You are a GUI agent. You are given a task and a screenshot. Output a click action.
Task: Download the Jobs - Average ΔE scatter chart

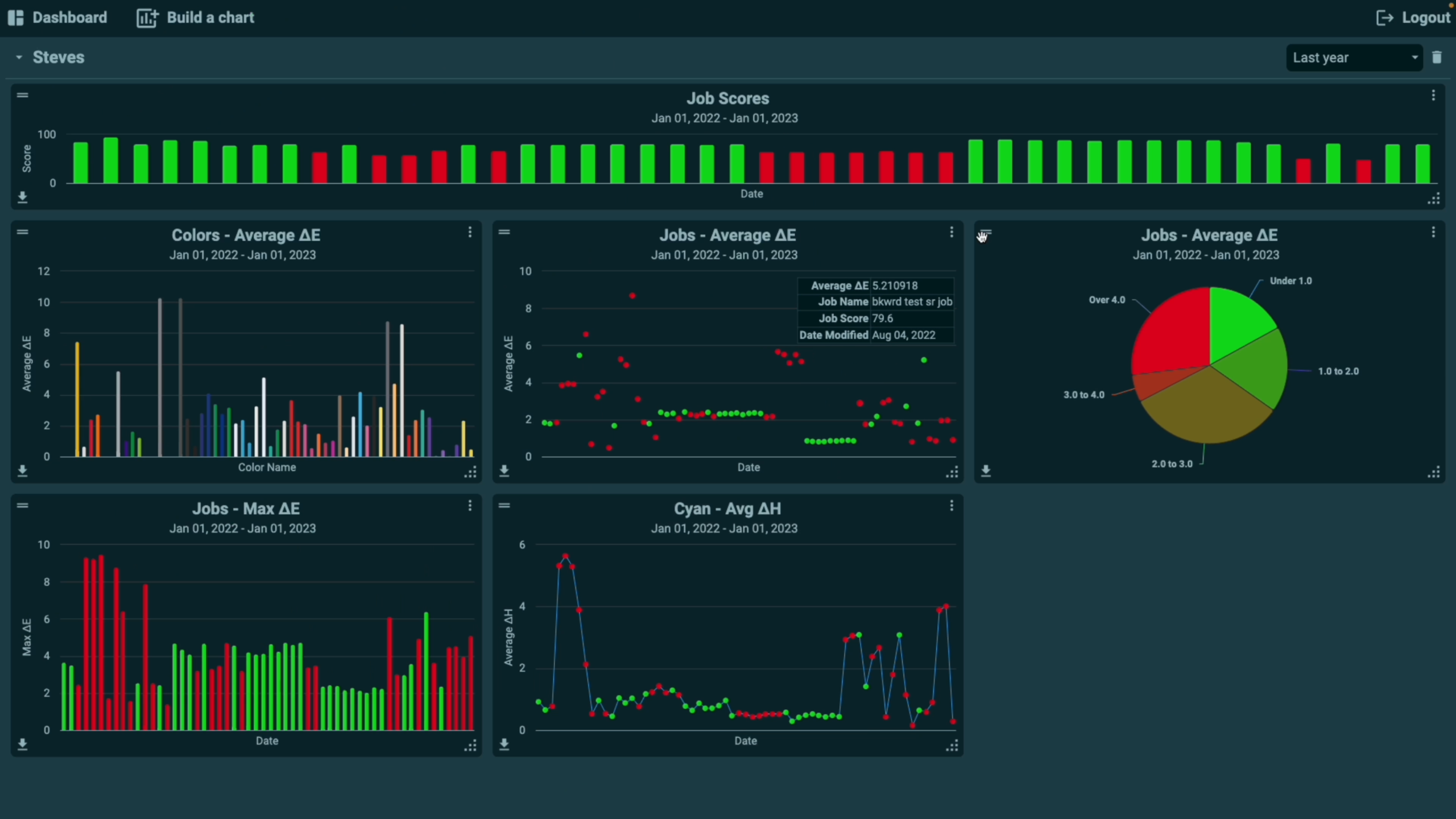coord(504,471)
